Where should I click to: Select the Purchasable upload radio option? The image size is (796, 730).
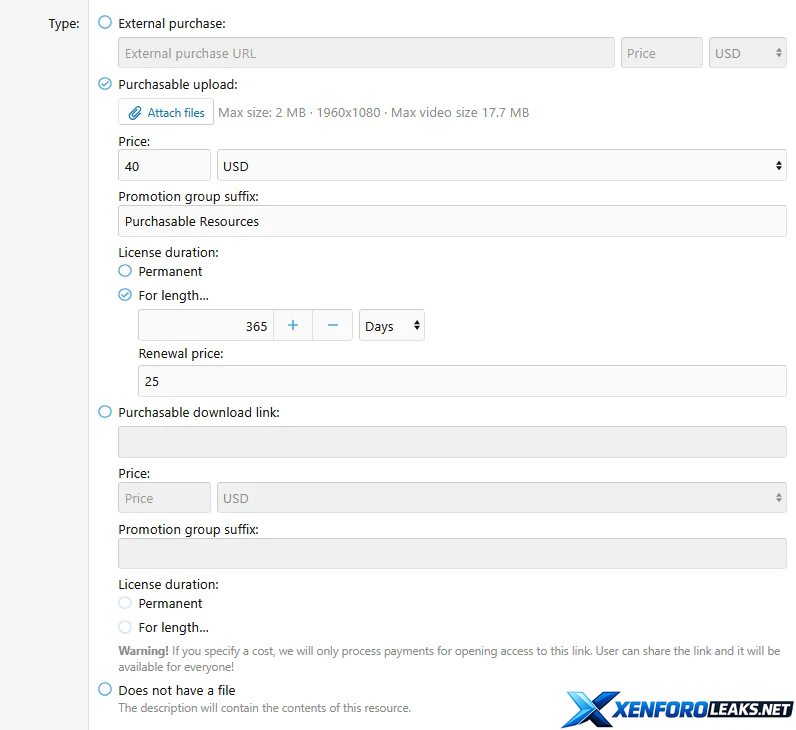pos(105,84)
